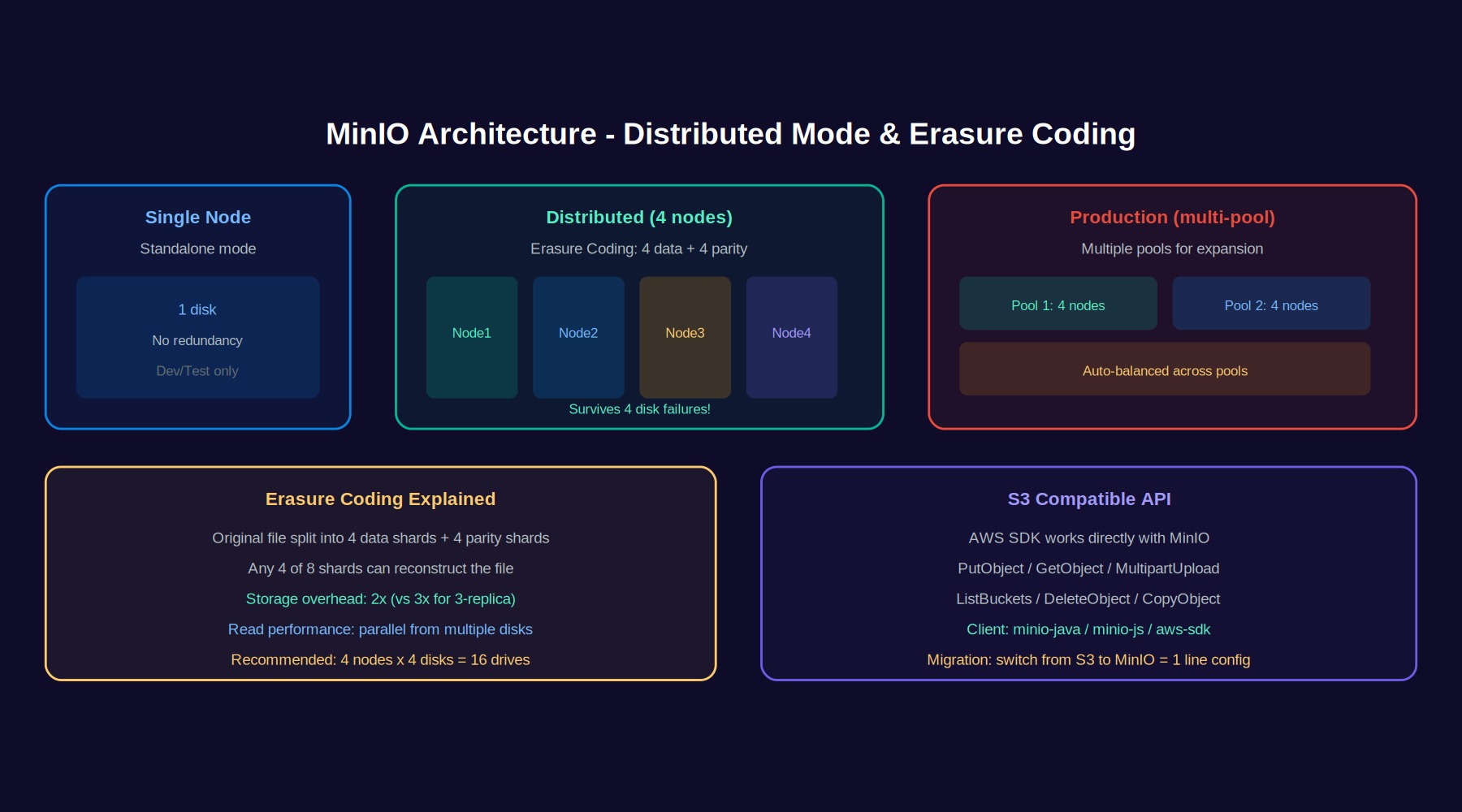
Task: Select the "Storage overhead: 2x (vs 3x for 3-replica)" line
Action: click(381, 599)
